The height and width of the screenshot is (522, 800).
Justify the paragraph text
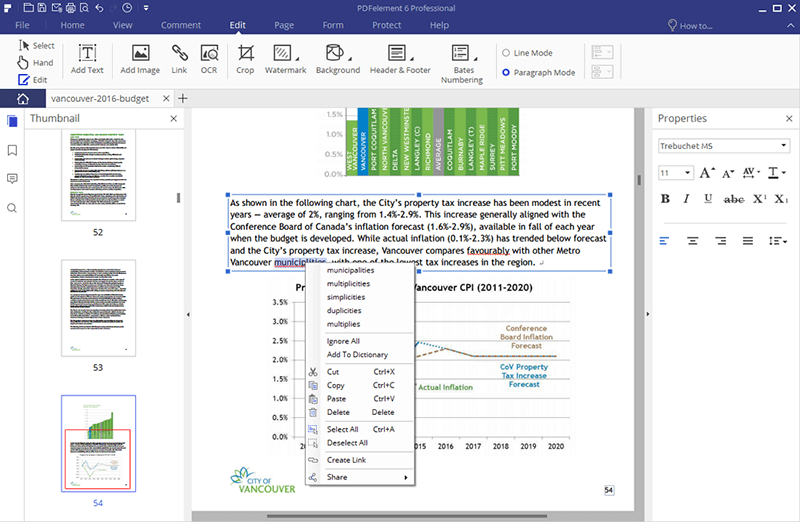(748, 241)
